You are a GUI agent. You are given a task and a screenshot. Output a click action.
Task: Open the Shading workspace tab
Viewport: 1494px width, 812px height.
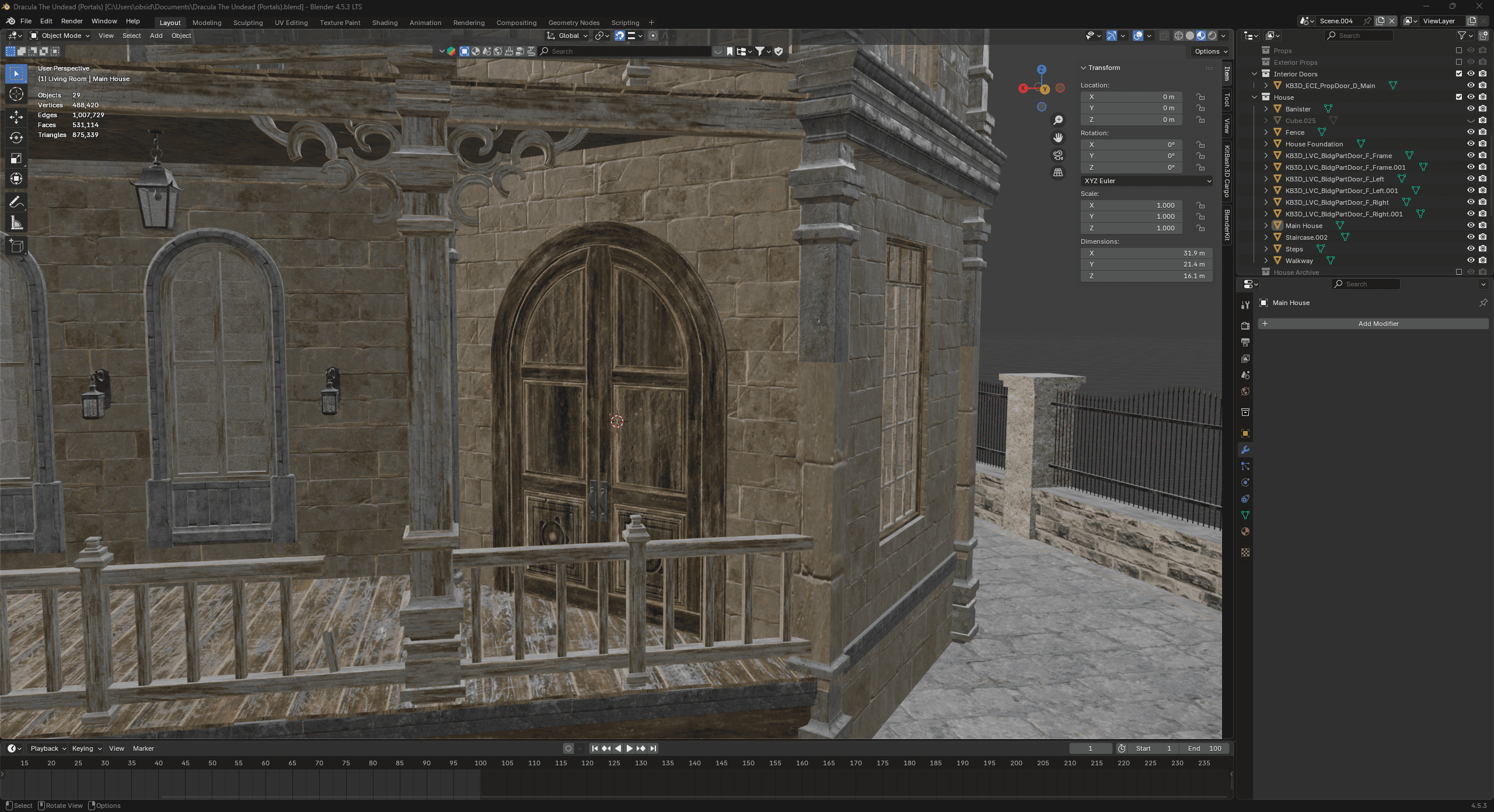pos(385,23)
